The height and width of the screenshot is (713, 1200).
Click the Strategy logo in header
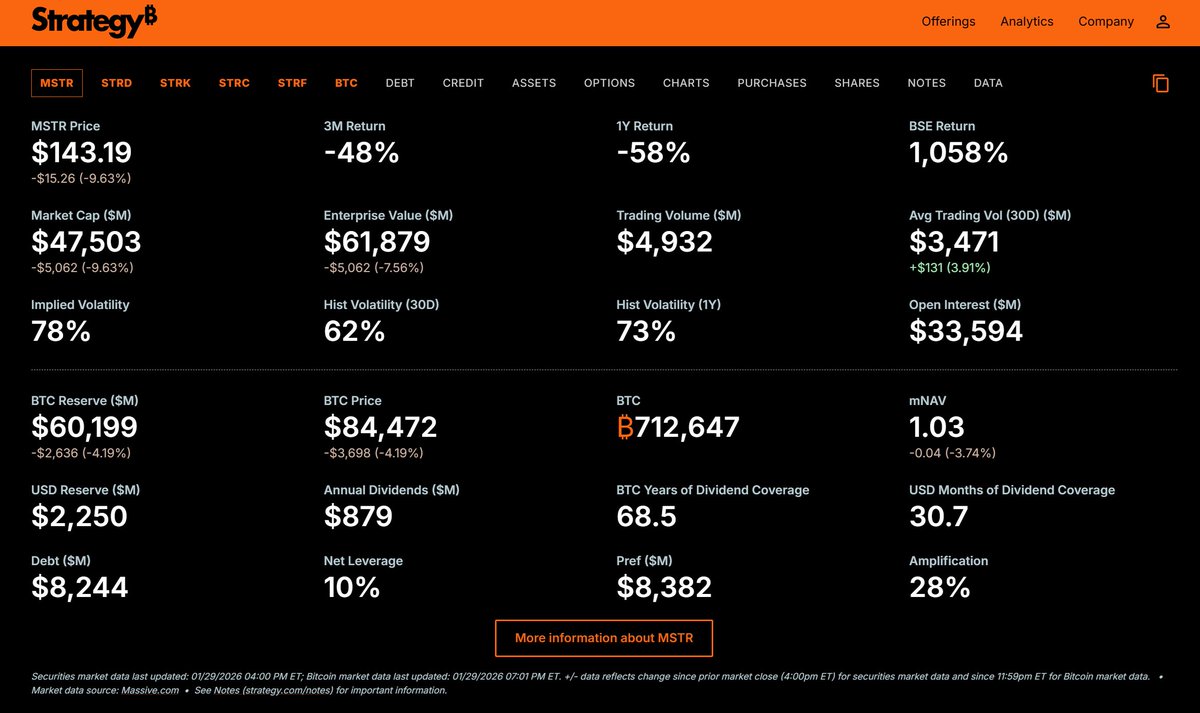click(94, 21)
